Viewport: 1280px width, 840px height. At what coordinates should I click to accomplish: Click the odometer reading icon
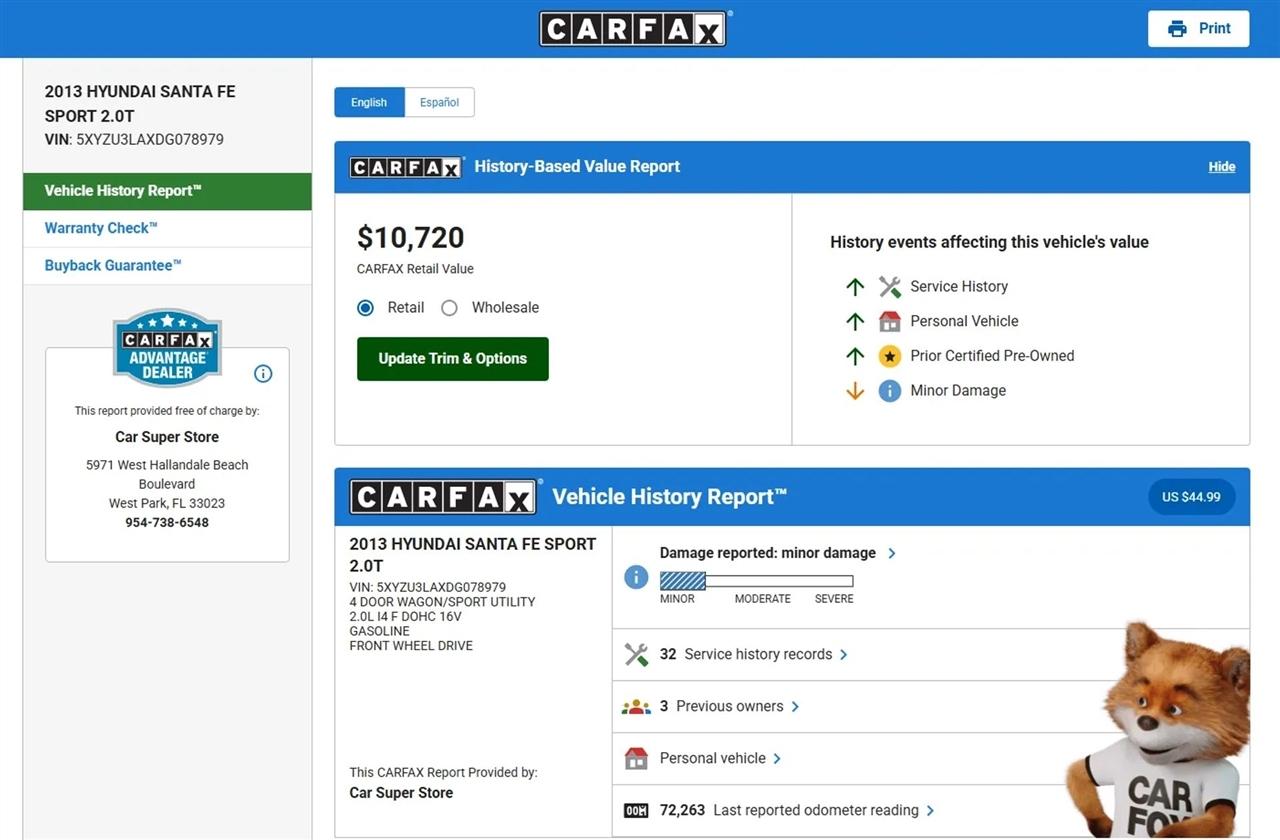coord(636,811)
